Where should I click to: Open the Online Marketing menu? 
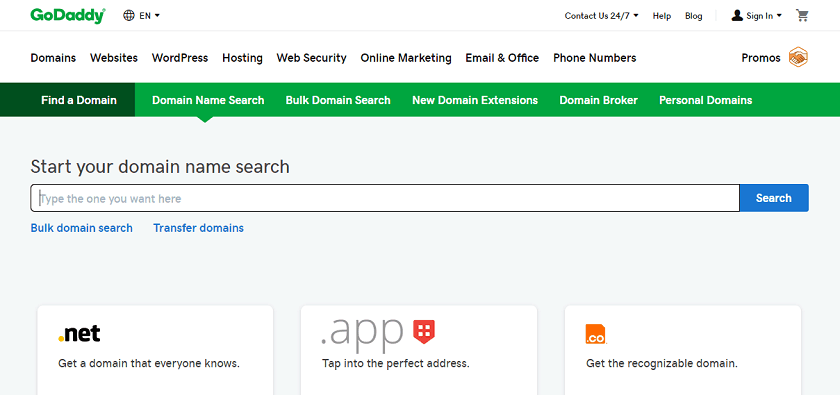tap(406, 58)
